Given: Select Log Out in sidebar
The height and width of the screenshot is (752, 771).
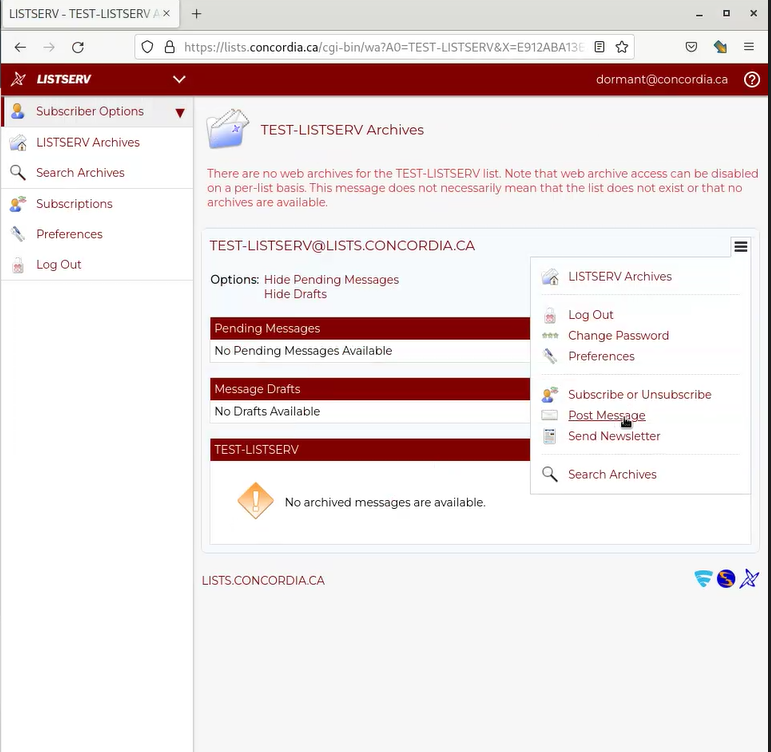Looking at the screenshot, I should 59,265.
